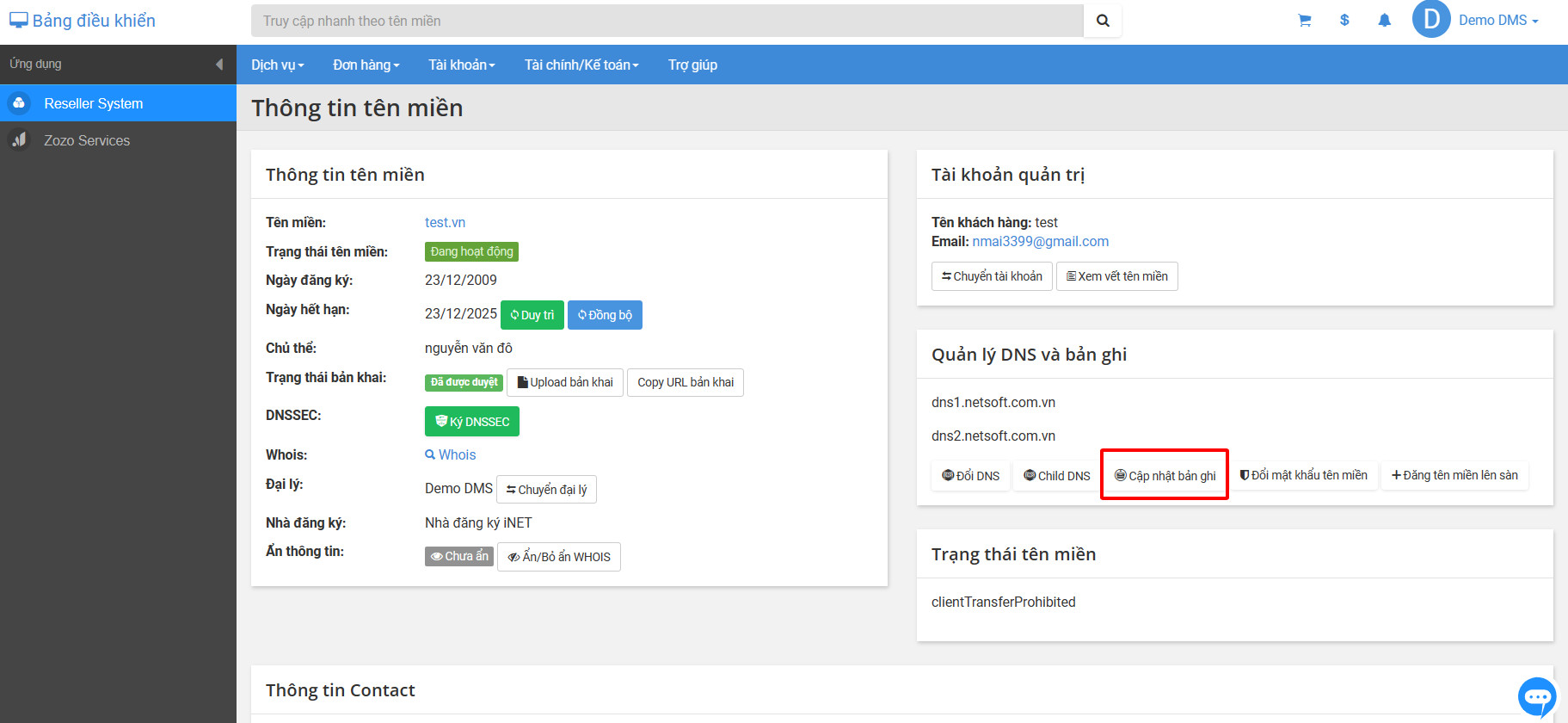Click the Đã được duyệt badge

click(464, 382)
